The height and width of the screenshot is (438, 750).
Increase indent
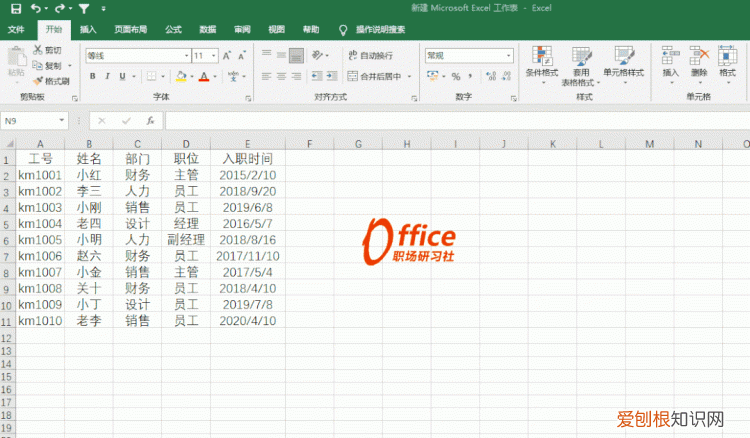pyautogui.click(x=331, y=76)
